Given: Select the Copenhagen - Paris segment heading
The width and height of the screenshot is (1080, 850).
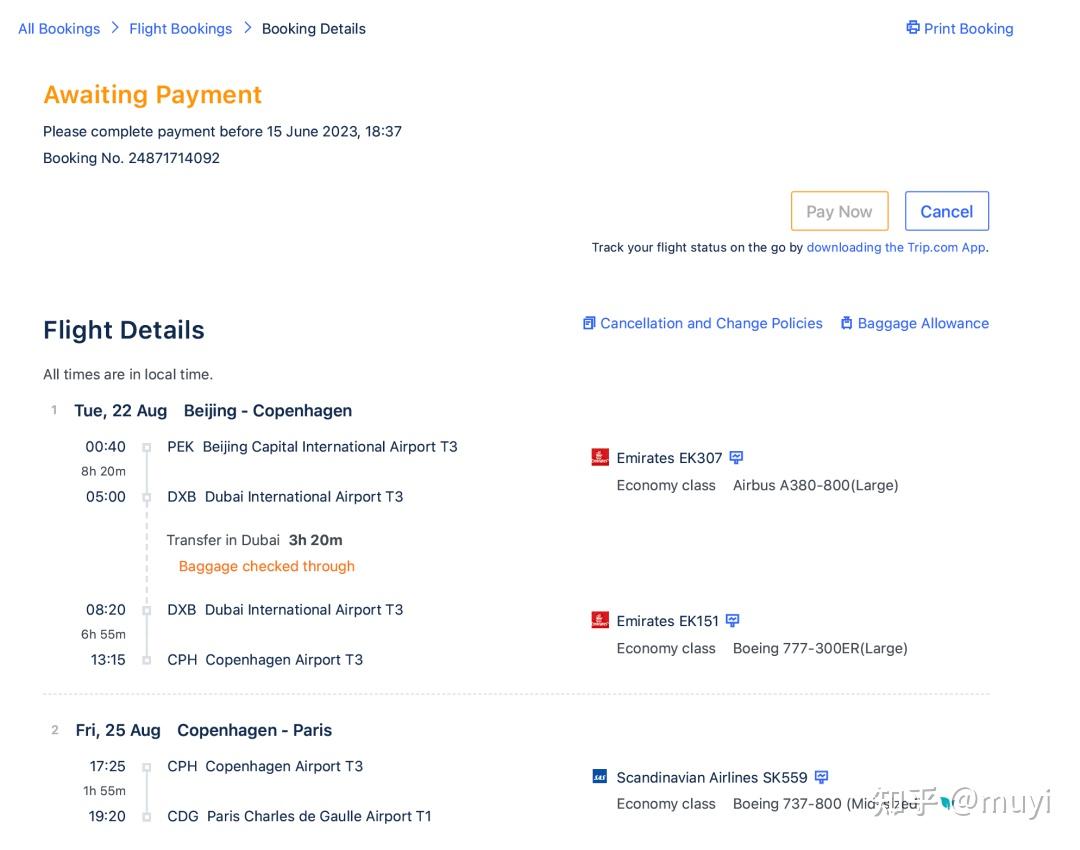Looking at the screenshot, I should click(x=254, y=730).
